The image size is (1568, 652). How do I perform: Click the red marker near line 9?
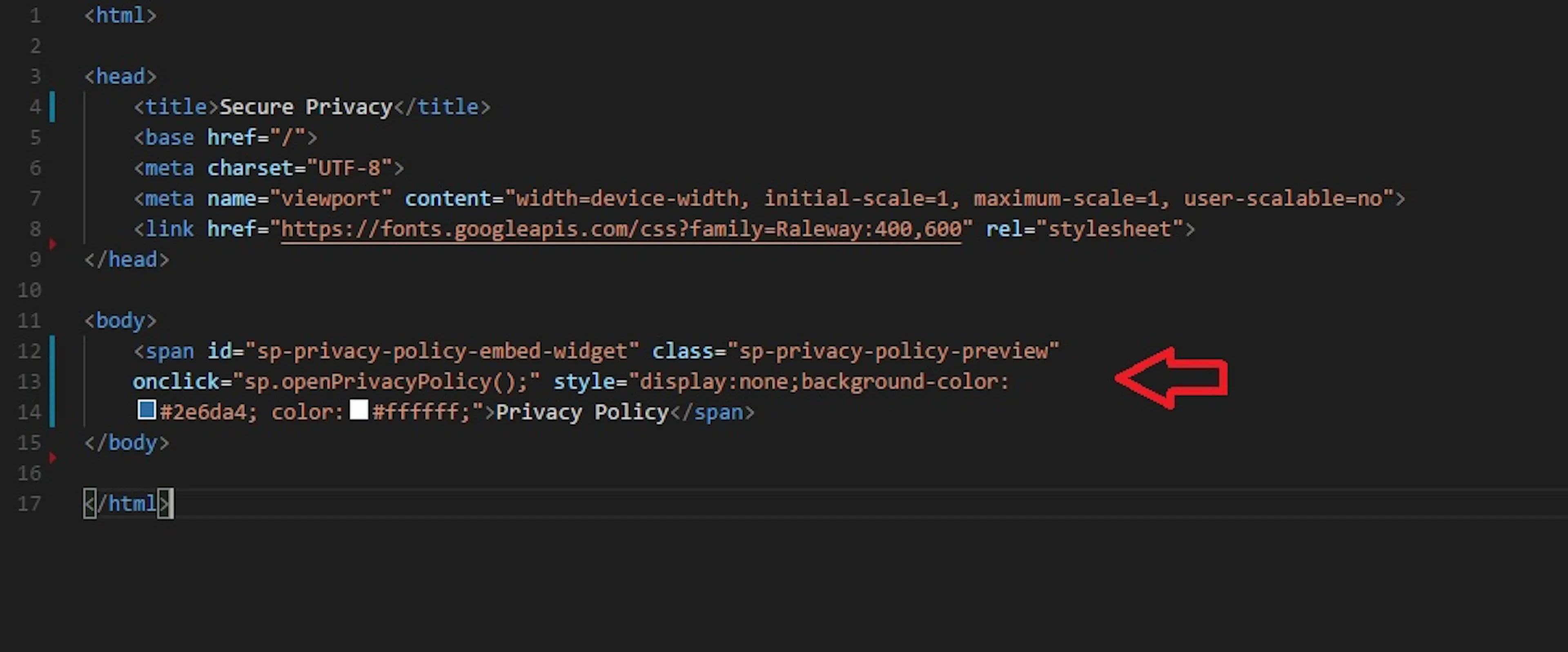tap(53, 244)
